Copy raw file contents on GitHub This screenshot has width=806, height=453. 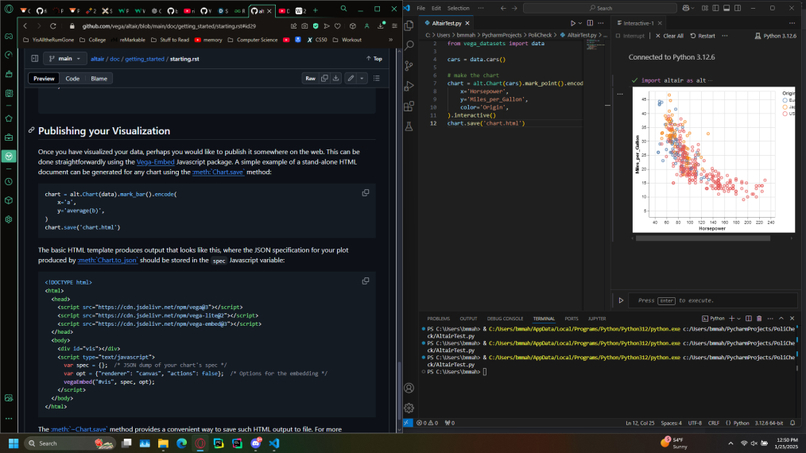point(324,79)
